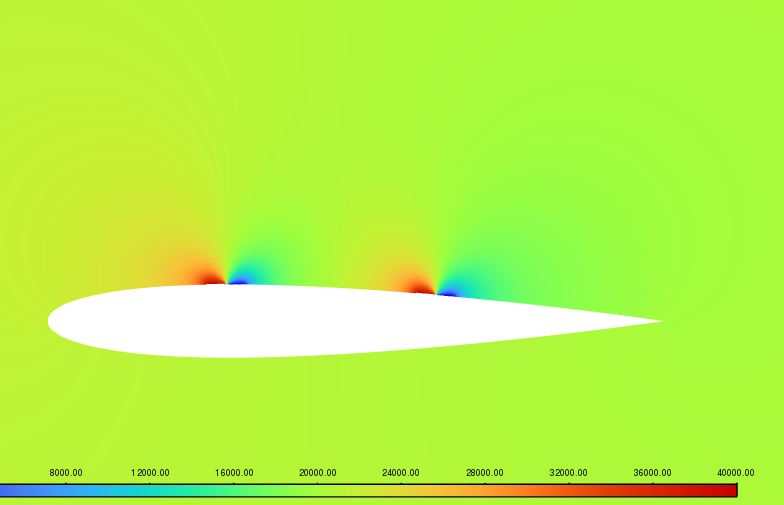Click the 36000.00 legend tick label
This screenshot has height=505, width=784.
click(652, 473)
